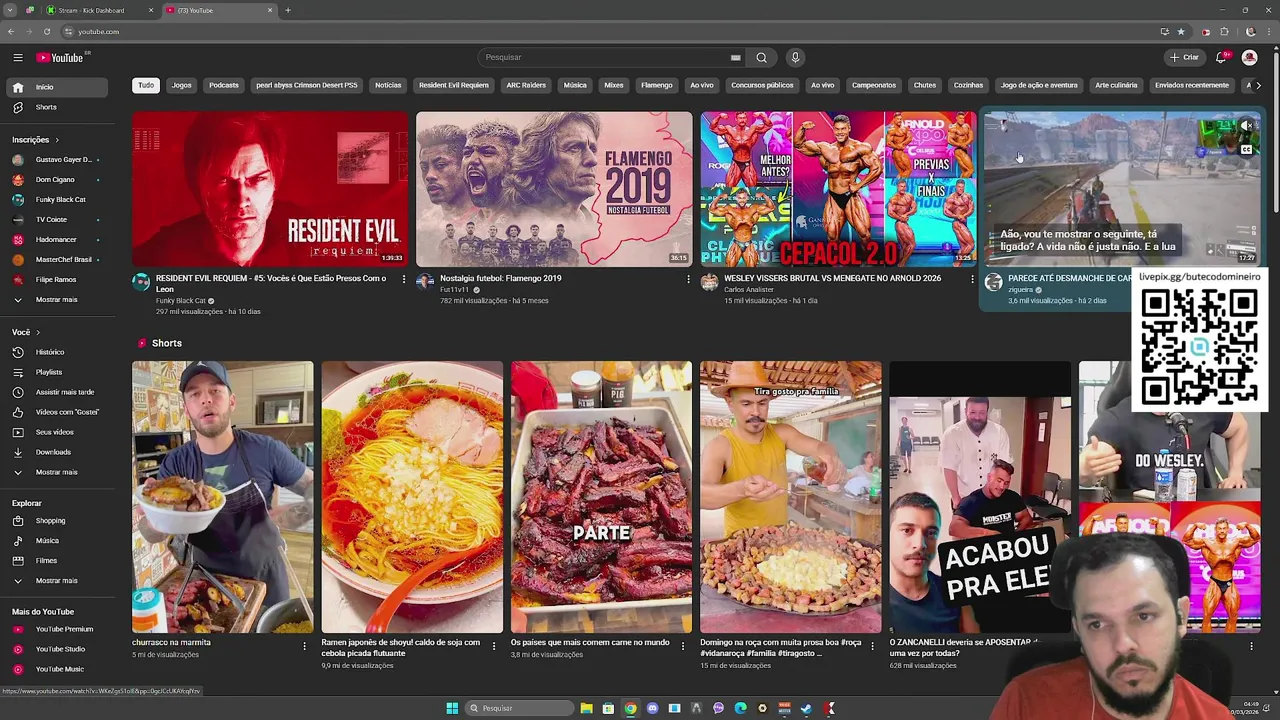Viewport: 1280px width, 720px height.
Task: Click Carlos Analister channel avatar
Action: pos(709,282)
